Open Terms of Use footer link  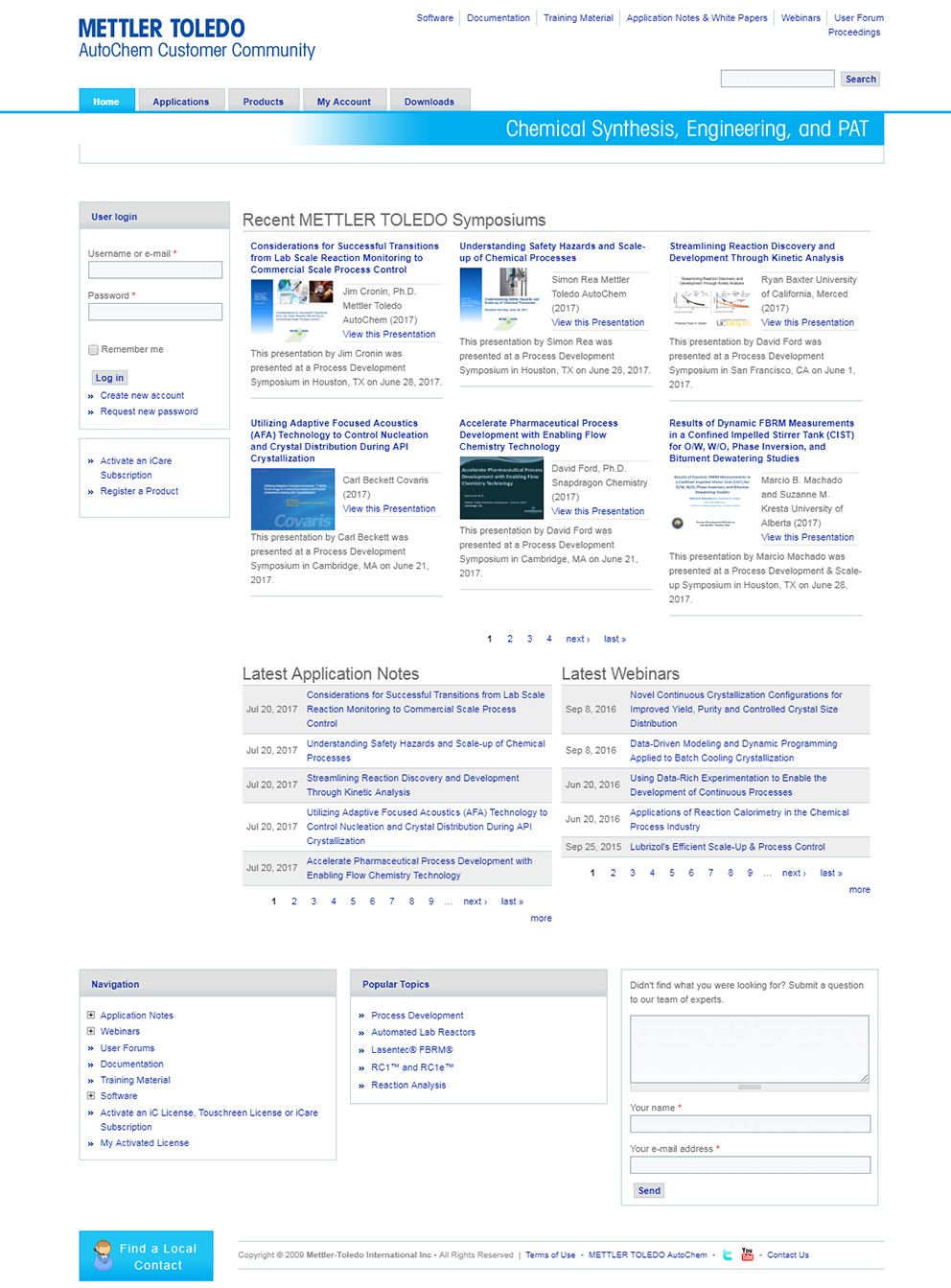pyautogui.click(x=550, y=1255)
